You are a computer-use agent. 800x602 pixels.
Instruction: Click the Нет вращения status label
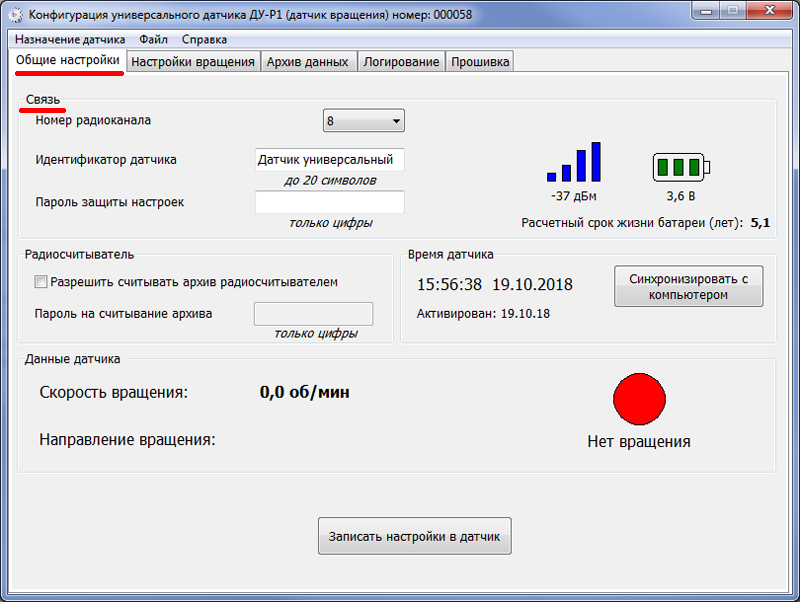pos(639,441)
